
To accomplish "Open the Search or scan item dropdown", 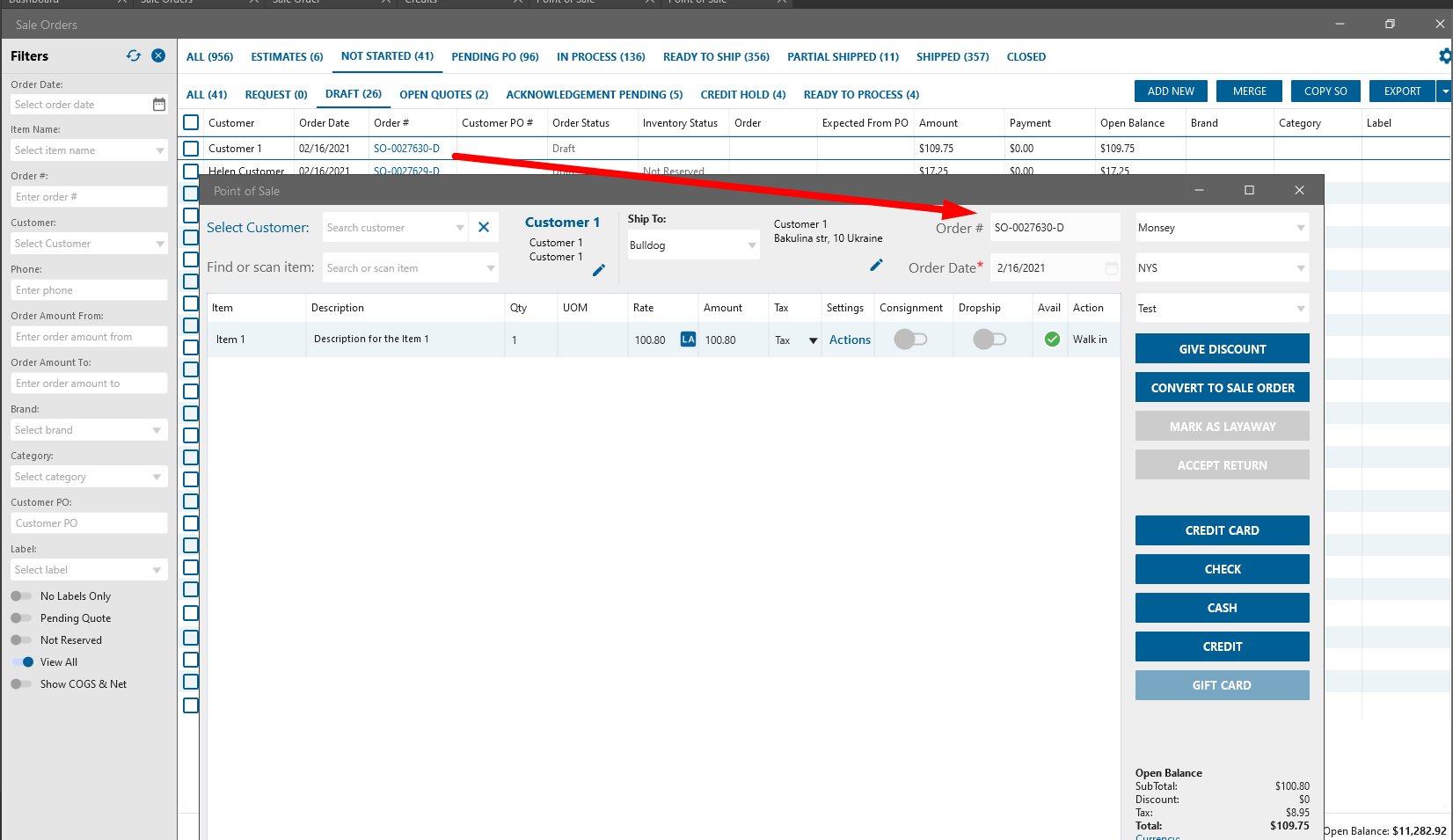I will click(x=491, y=268).
